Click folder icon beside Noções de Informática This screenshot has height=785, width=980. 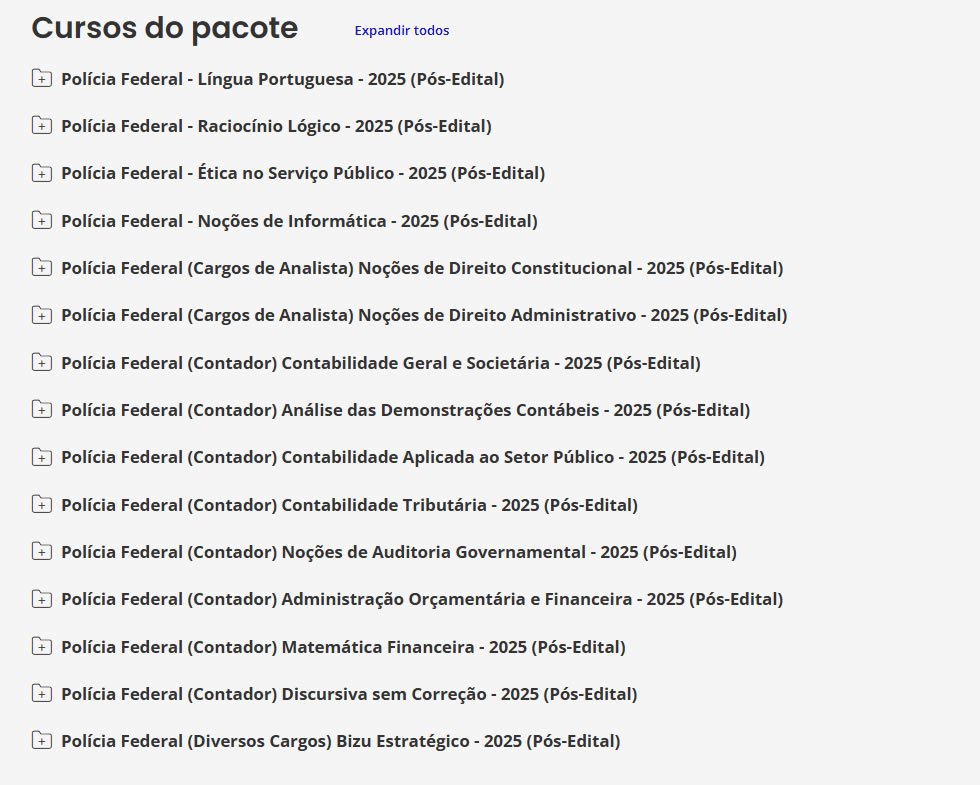pos(41,221)
